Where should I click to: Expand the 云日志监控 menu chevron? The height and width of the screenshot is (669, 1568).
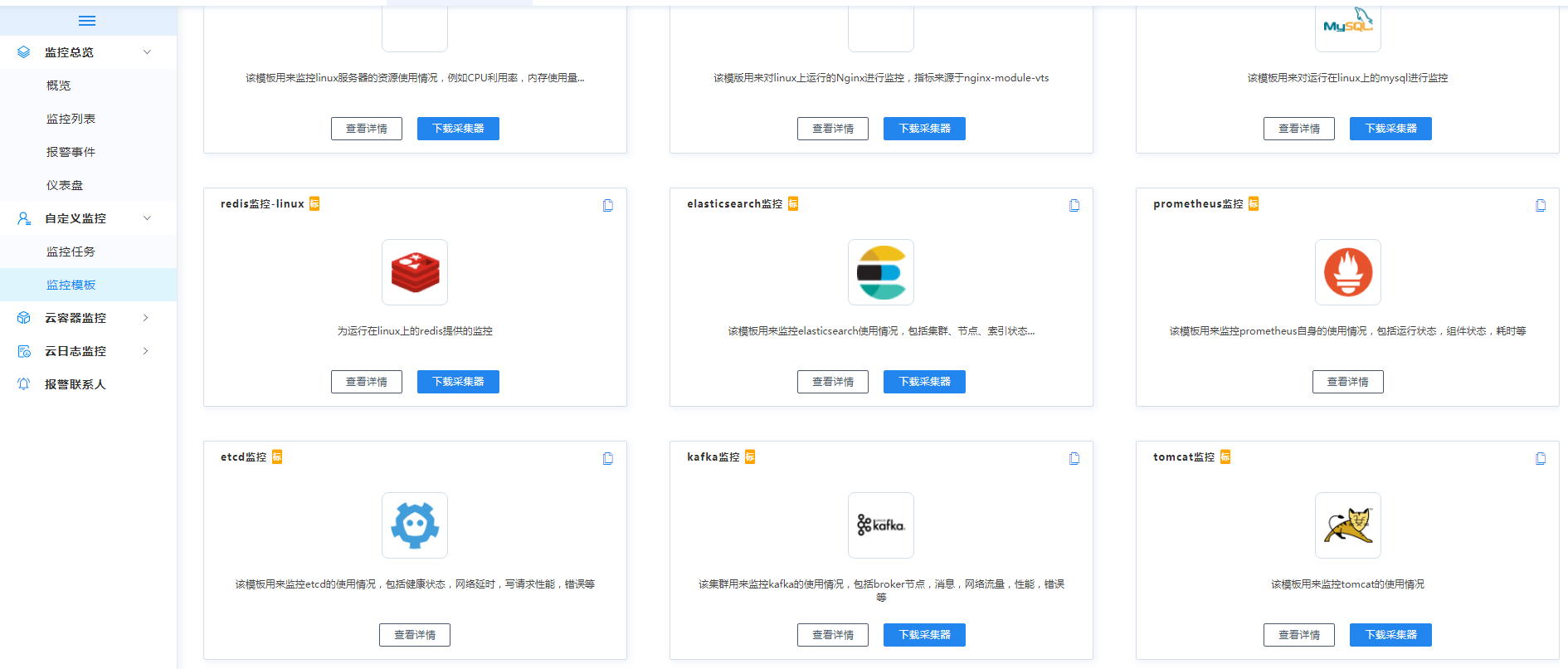(146, 351)
